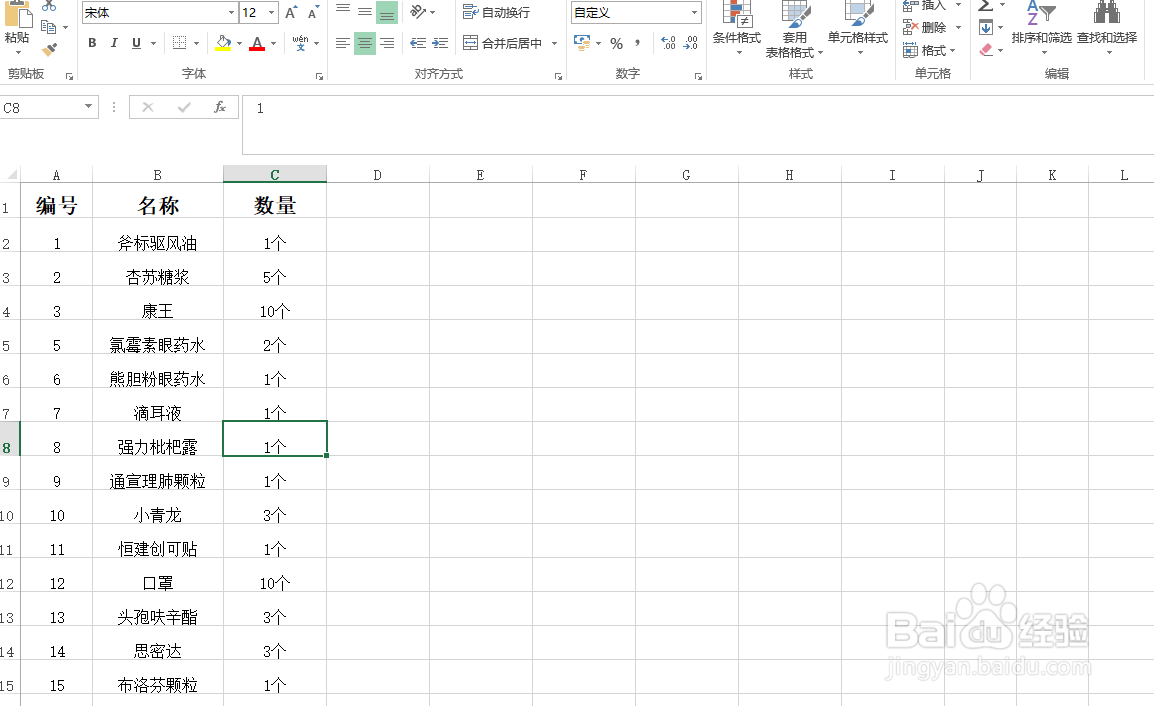The height and width of the screenshot is (706, 1154).
Task: Open the font name 宋体 dropdown
Action: pyautogui.click(x=231, y=13)
